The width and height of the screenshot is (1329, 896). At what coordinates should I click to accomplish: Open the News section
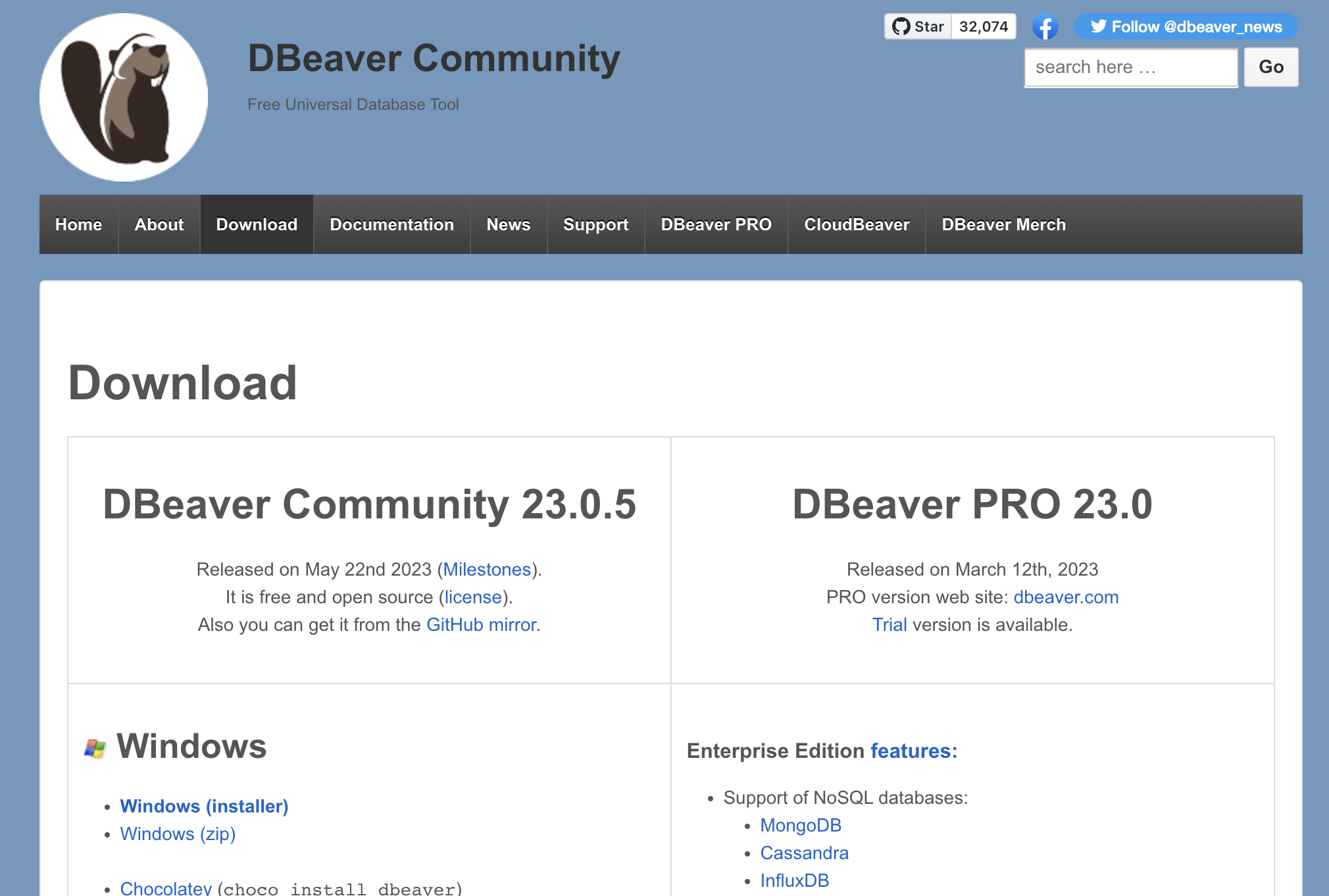coord(509,224)
